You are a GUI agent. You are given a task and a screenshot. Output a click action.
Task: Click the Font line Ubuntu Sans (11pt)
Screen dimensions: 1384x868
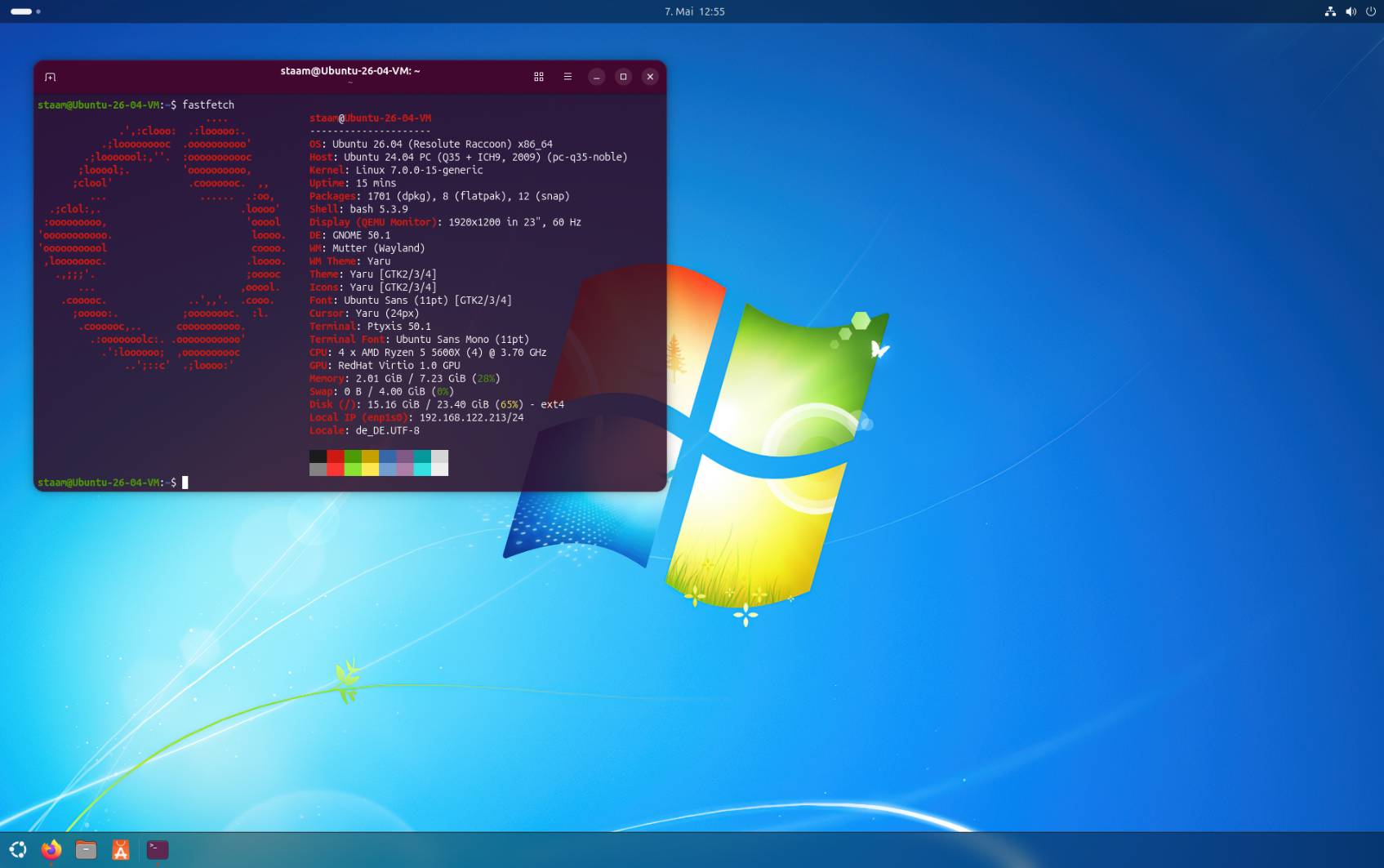pos(411,300)
